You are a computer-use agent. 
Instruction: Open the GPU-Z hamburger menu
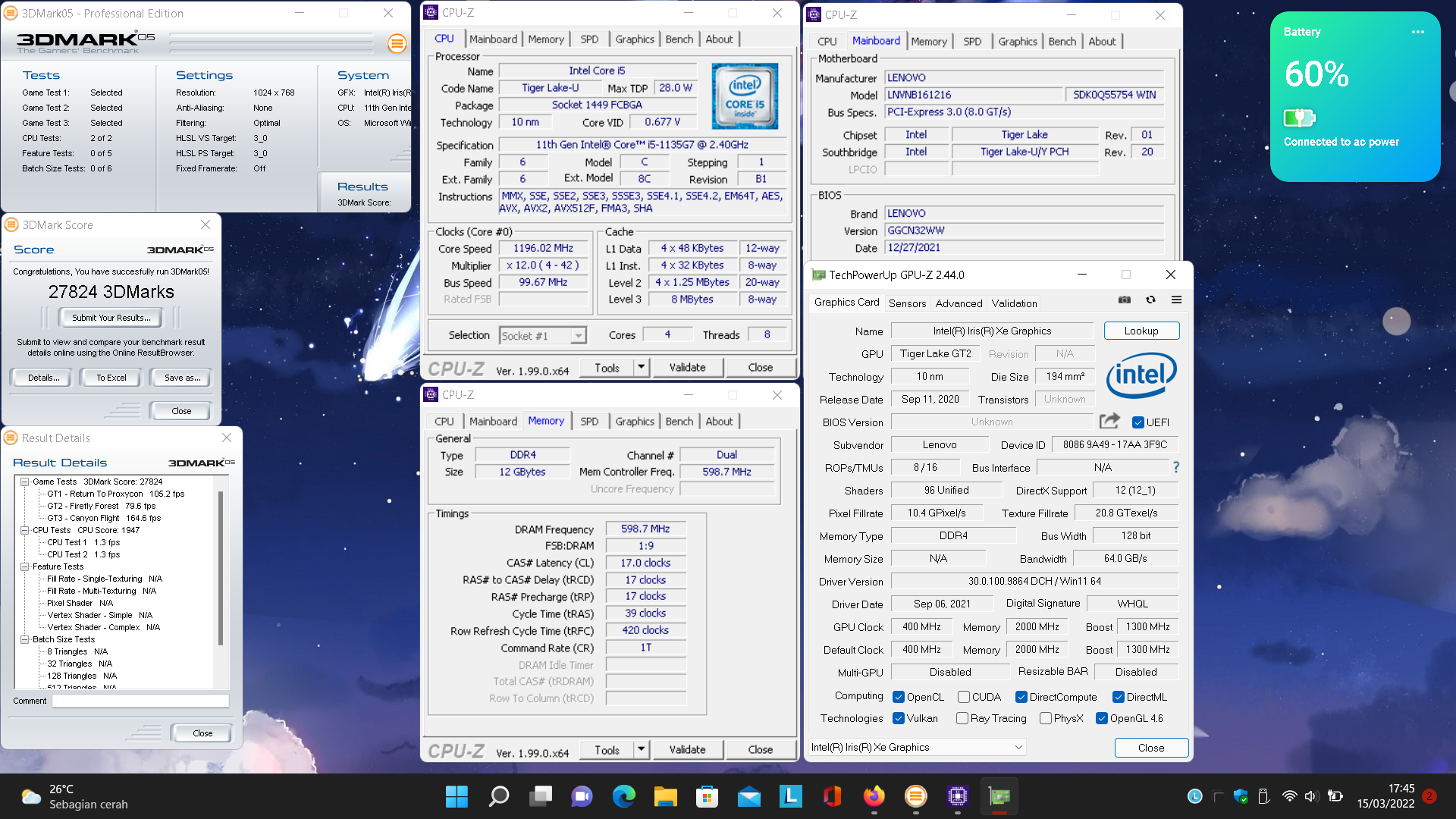(1176, 300)
